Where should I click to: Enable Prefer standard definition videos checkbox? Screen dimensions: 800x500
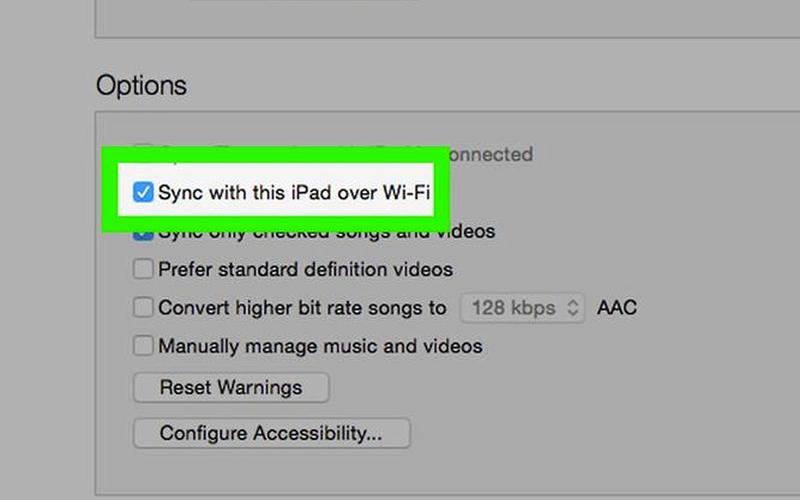coord(143,269)
